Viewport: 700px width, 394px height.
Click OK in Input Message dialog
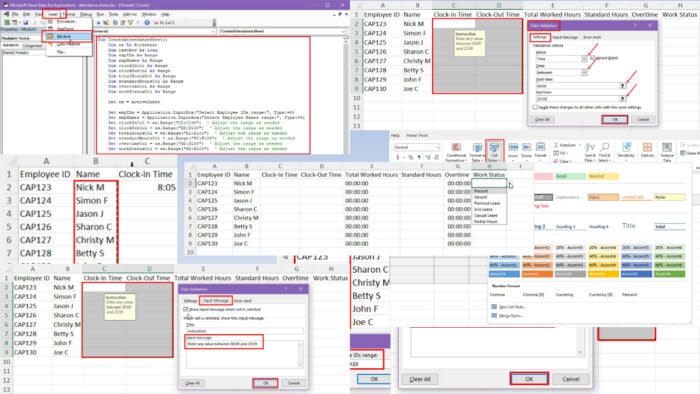click(266, 383)
